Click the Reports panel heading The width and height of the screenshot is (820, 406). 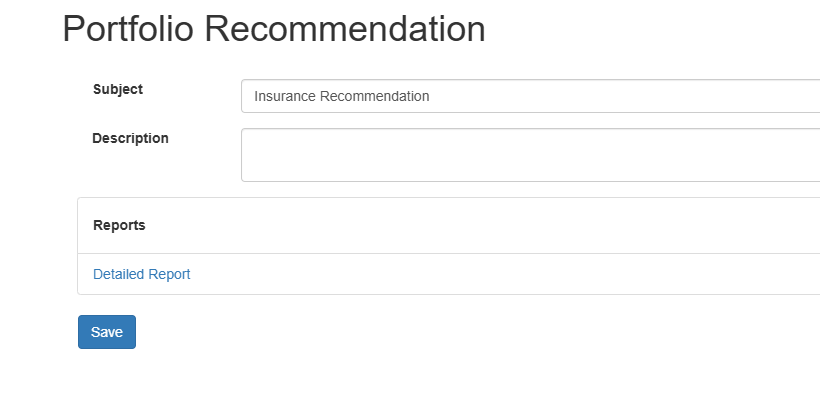pos(449,225)
